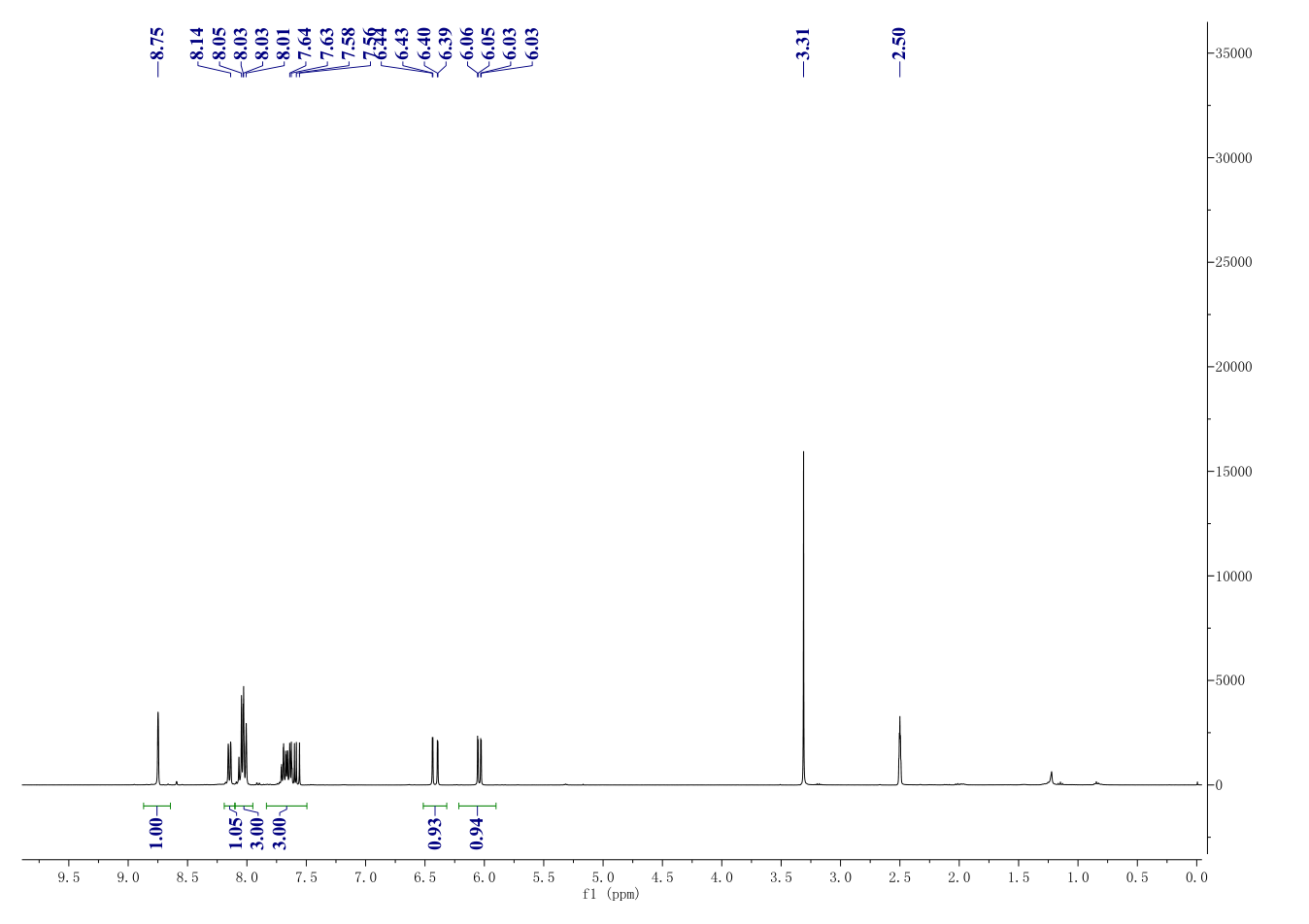
Task: Click the 7.63 peak label
Action: click(x=326, y=44)
